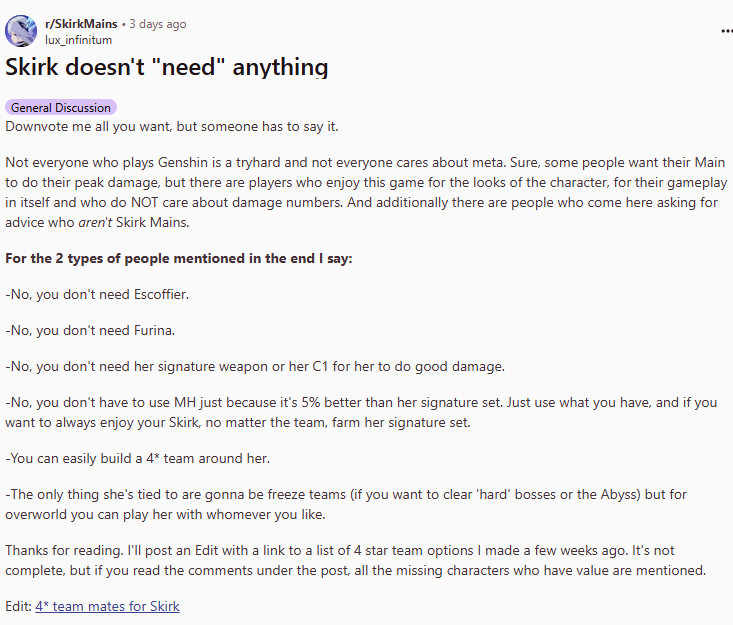Click the '3 days ago' timestamp
733x625 pixels.
158,24
